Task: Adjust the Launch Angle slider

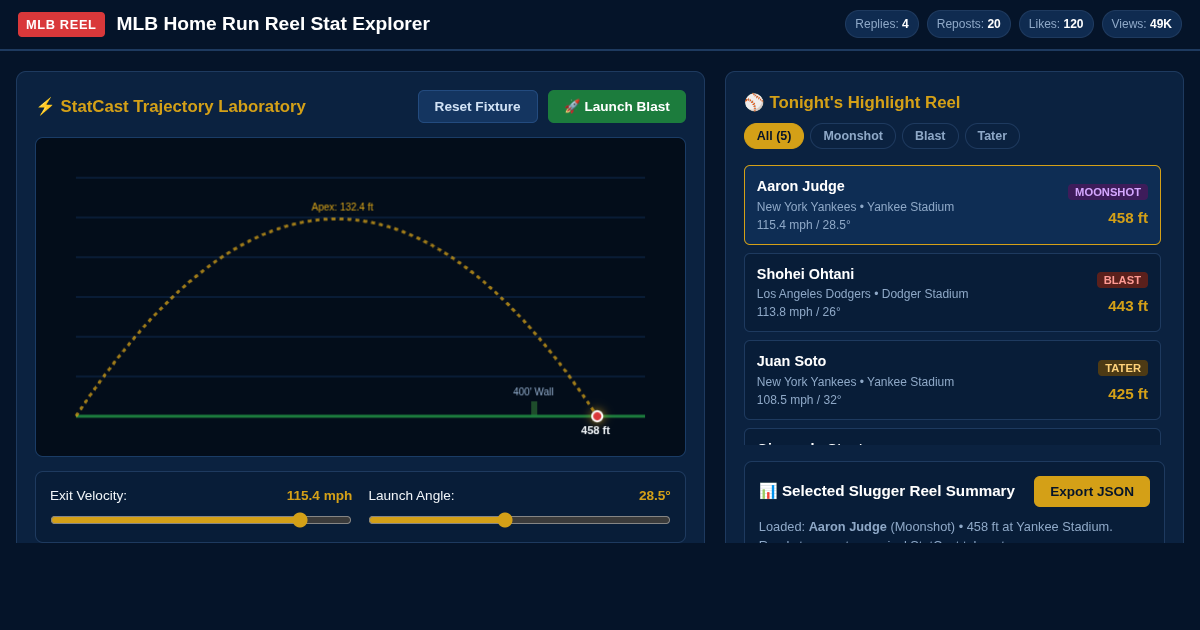Action: [x=519, y=520]
